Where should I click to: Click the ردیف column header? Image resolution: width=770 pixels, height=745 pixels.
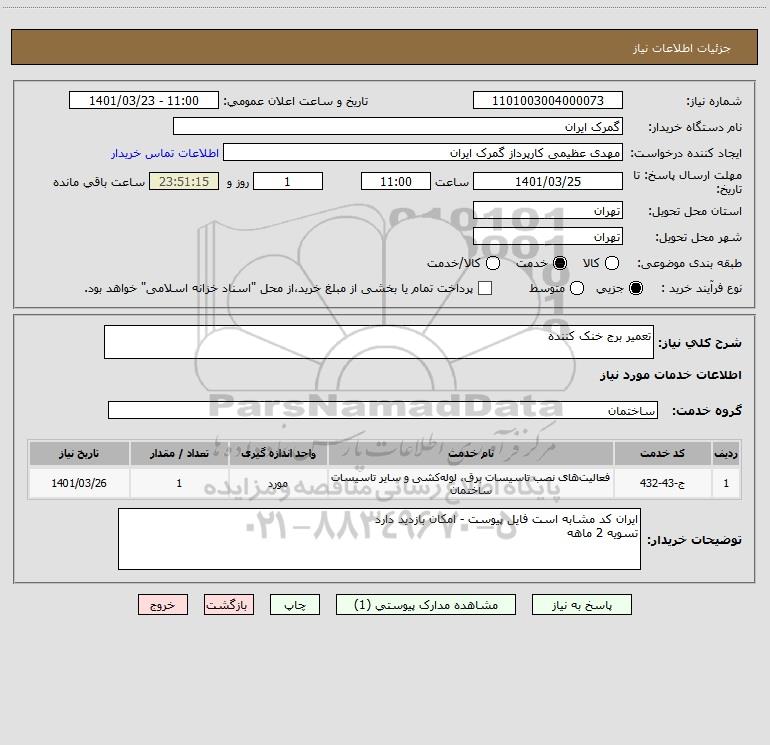point(726,453)
